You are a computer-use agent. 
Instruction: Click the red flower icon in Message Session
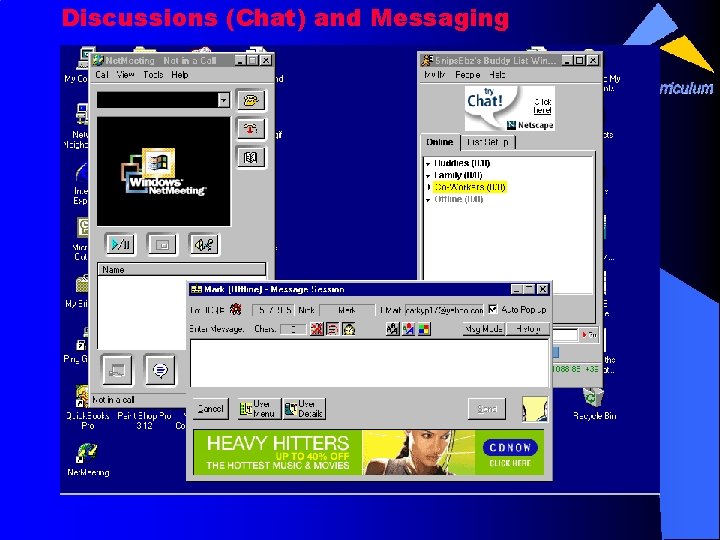[236, 309]
